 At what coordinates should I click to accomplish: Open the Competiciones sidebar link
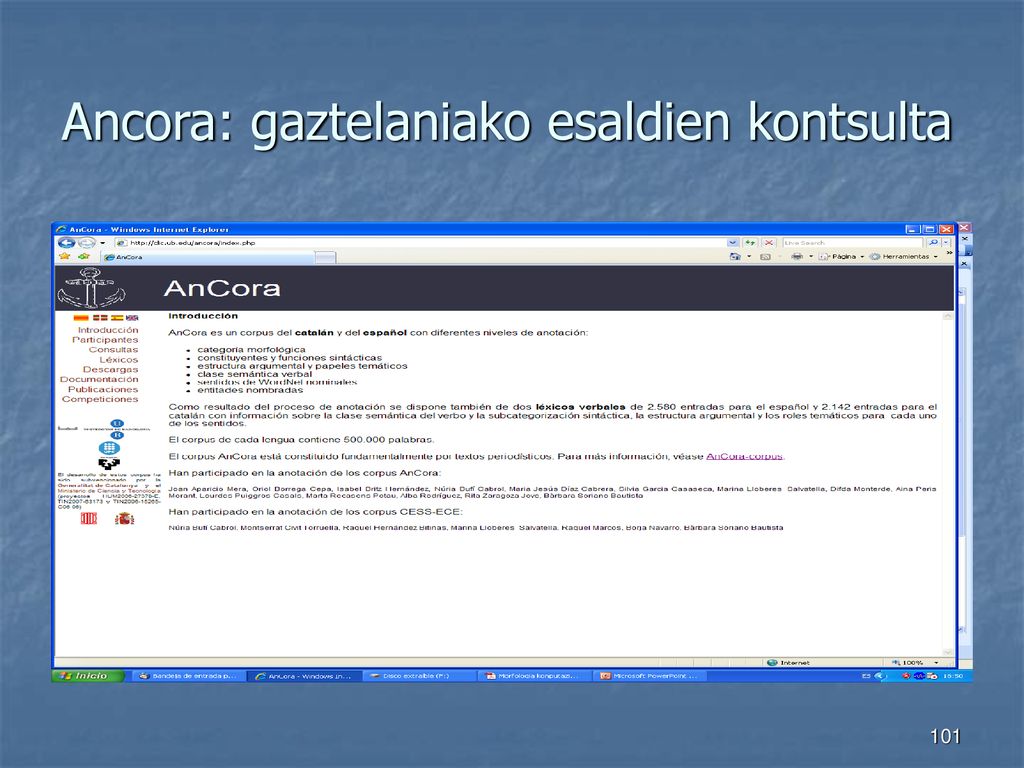tap(100, 399)
